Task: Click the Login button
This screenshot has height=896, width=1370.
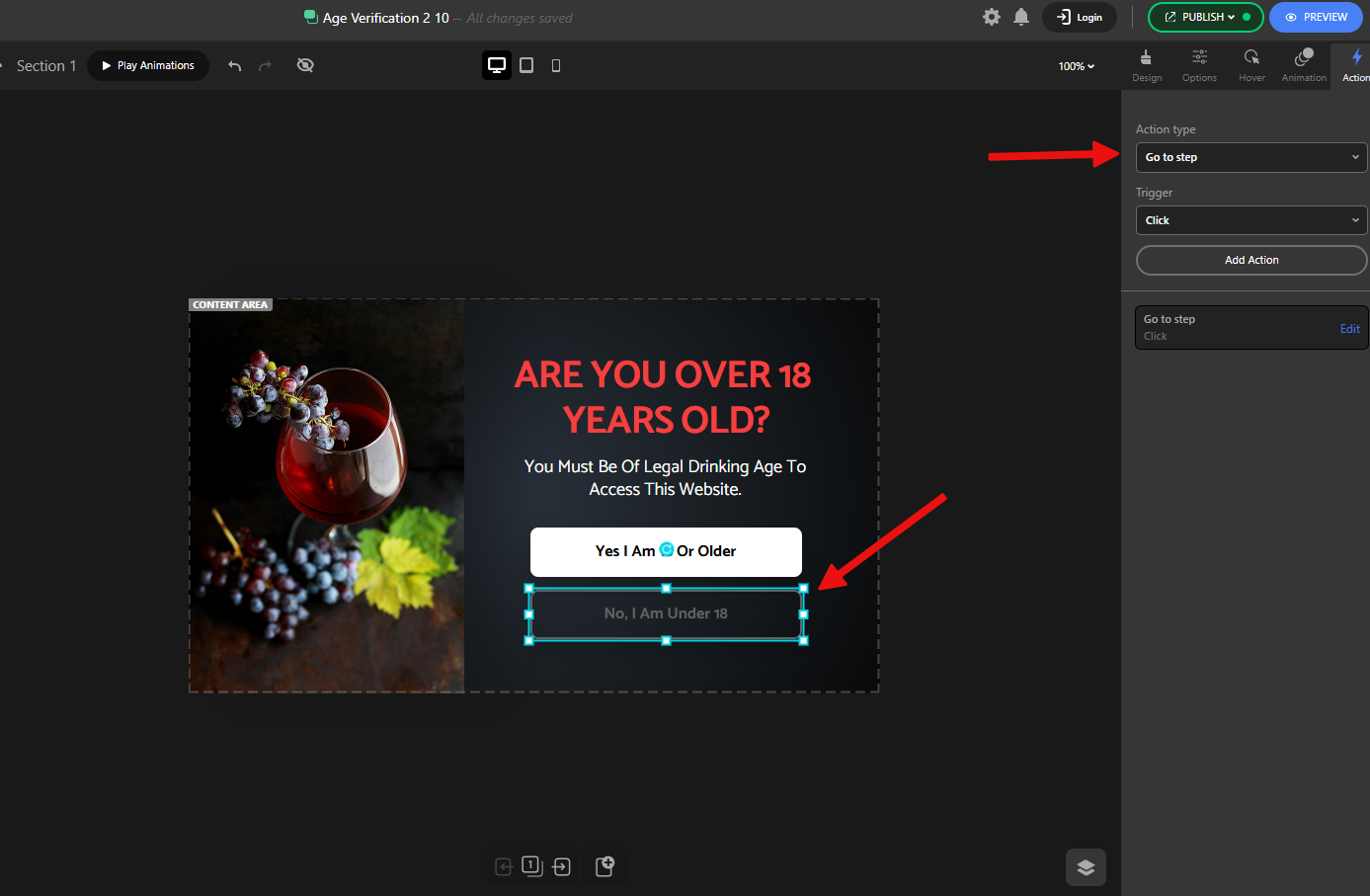Action: click(1079, 17)
